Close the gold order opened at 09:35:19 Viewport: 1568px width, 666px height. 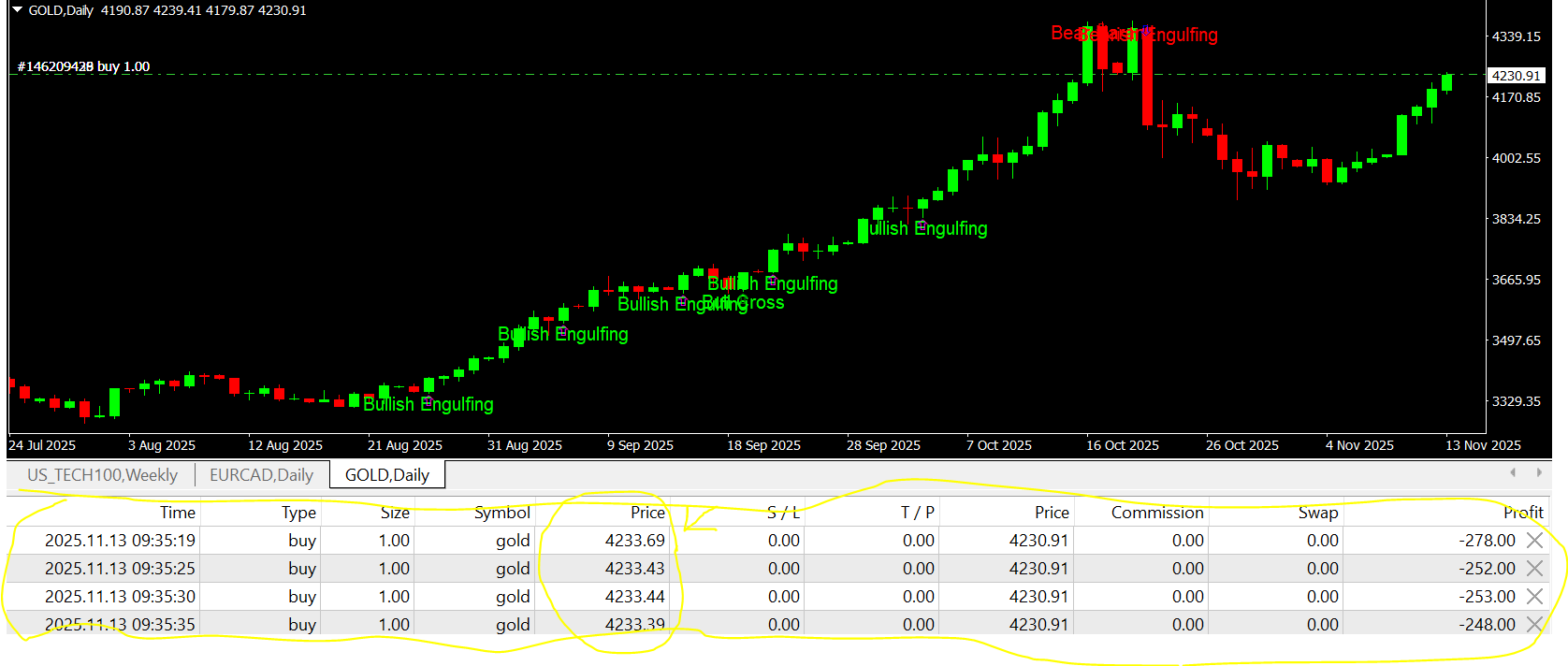[x=1534, y=540]
